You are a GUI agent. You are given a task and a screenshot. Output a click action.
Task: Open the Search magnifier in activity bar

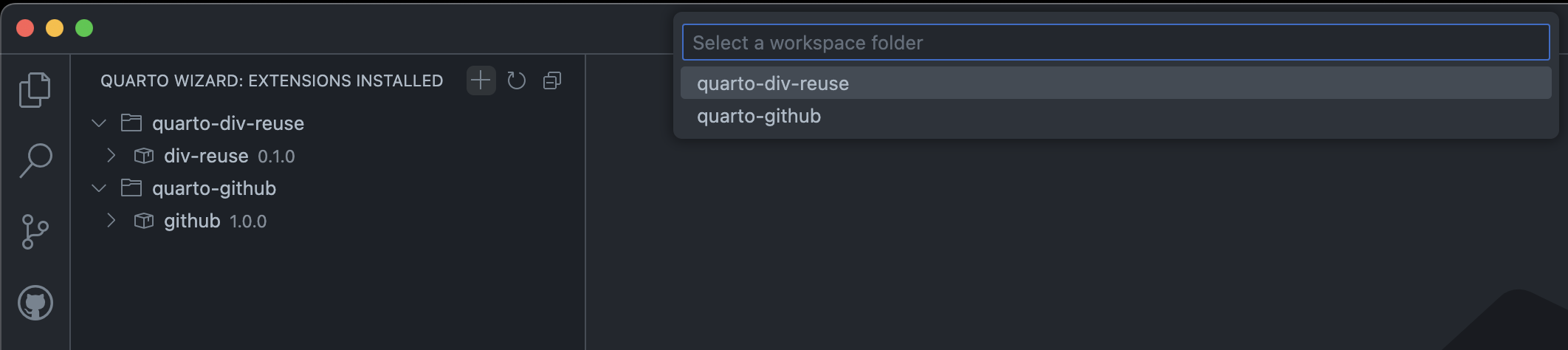(x=35, y=160)
